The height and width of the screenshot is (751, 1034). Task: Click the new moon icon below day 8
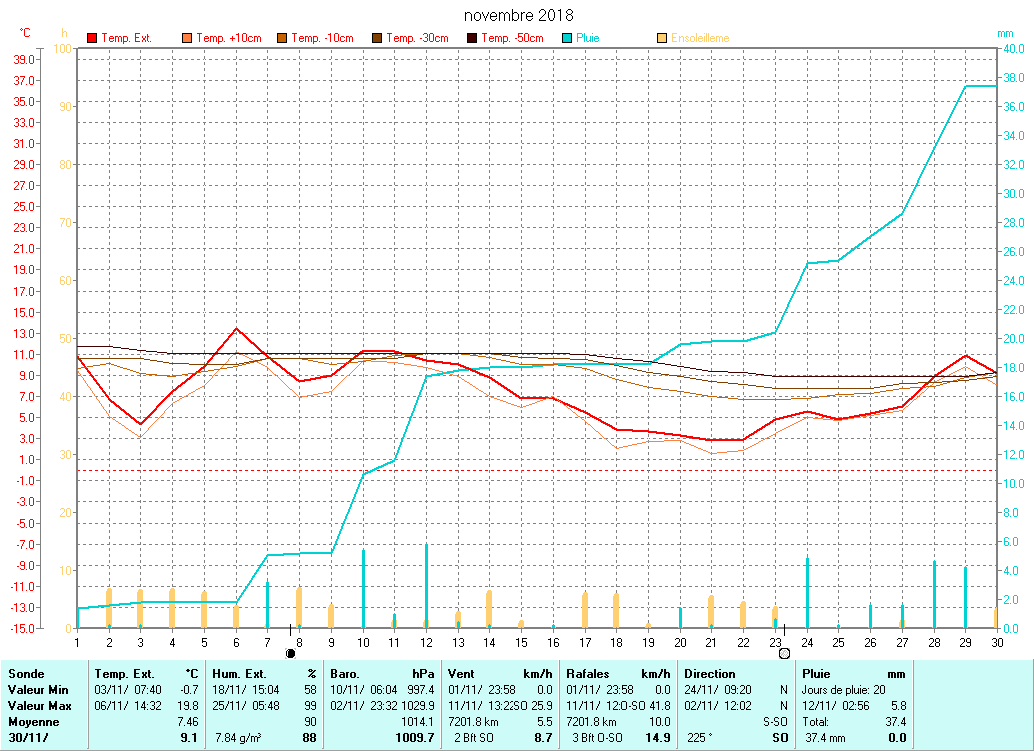point(291,653)
